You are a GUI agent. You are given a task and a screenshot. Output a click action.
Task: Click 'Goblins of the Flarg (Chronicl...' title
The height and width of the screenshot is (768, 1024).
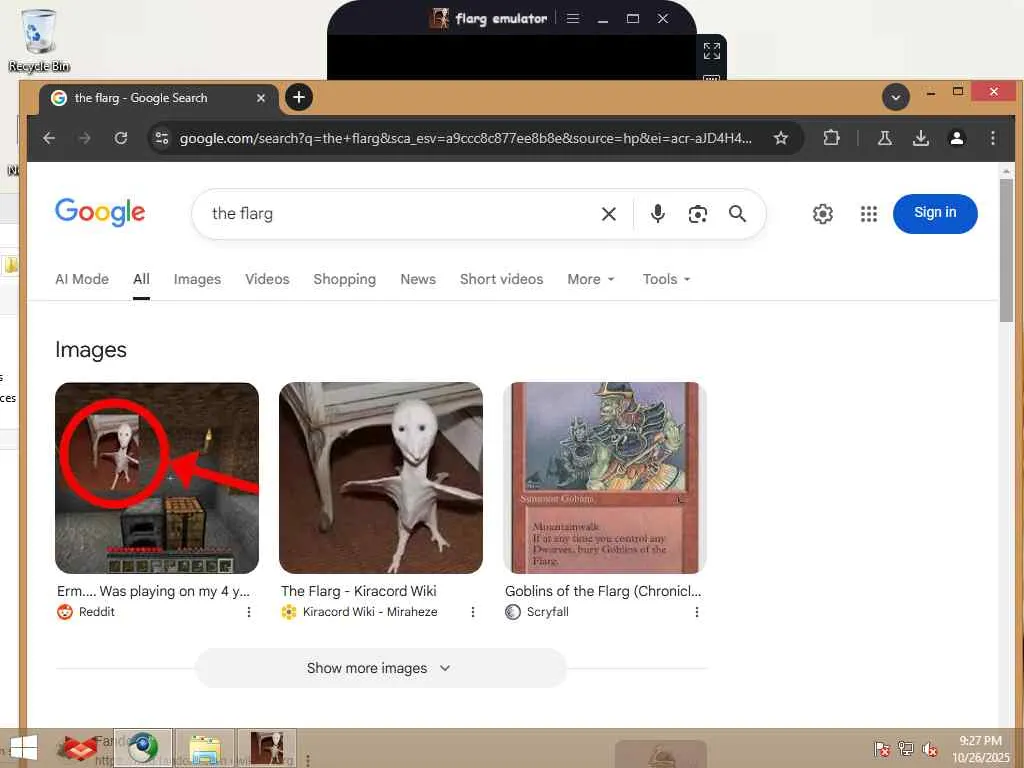tap(603, 591)
